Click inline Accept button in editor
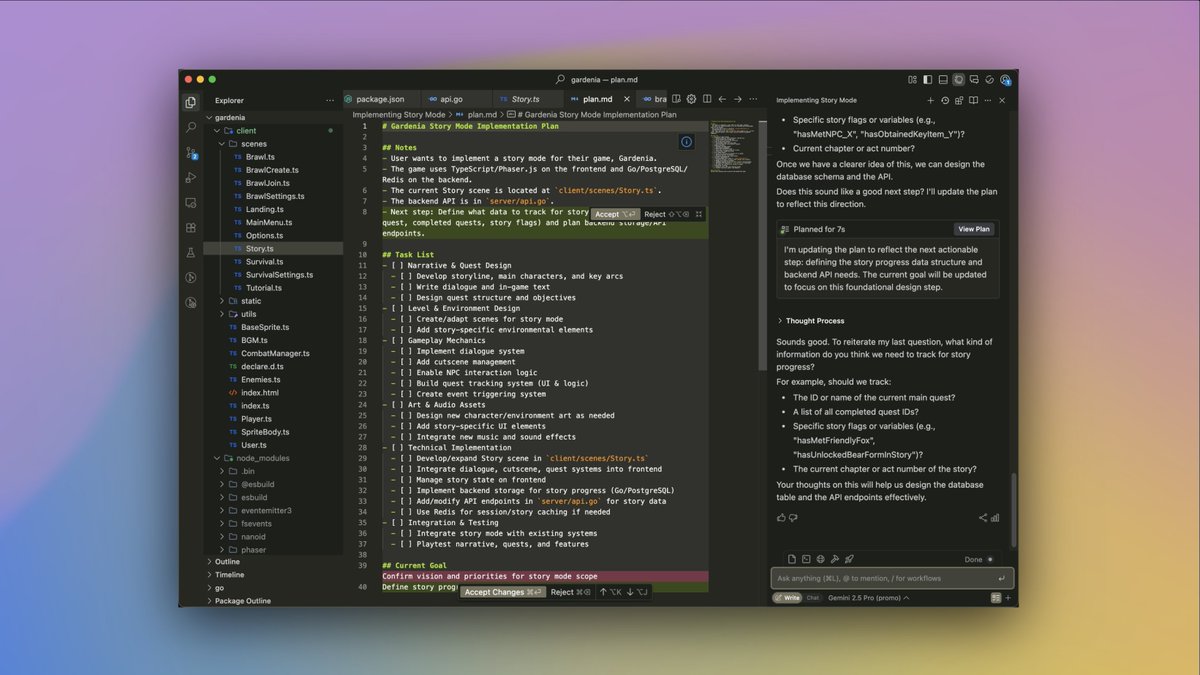The width and height of the screenshot is (1200, 675). coord(614,214)
